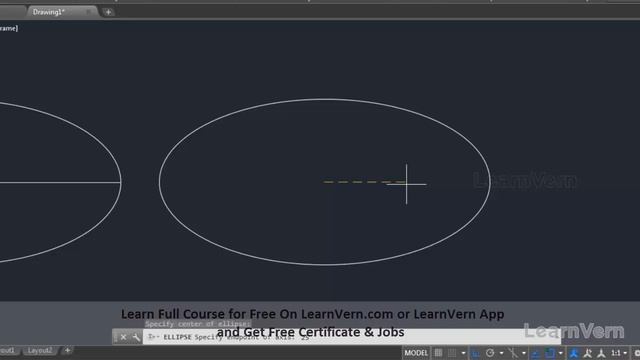Toggle auto-add annotation scales icon
Screen dimensions: 640x360
coord(587,353)
